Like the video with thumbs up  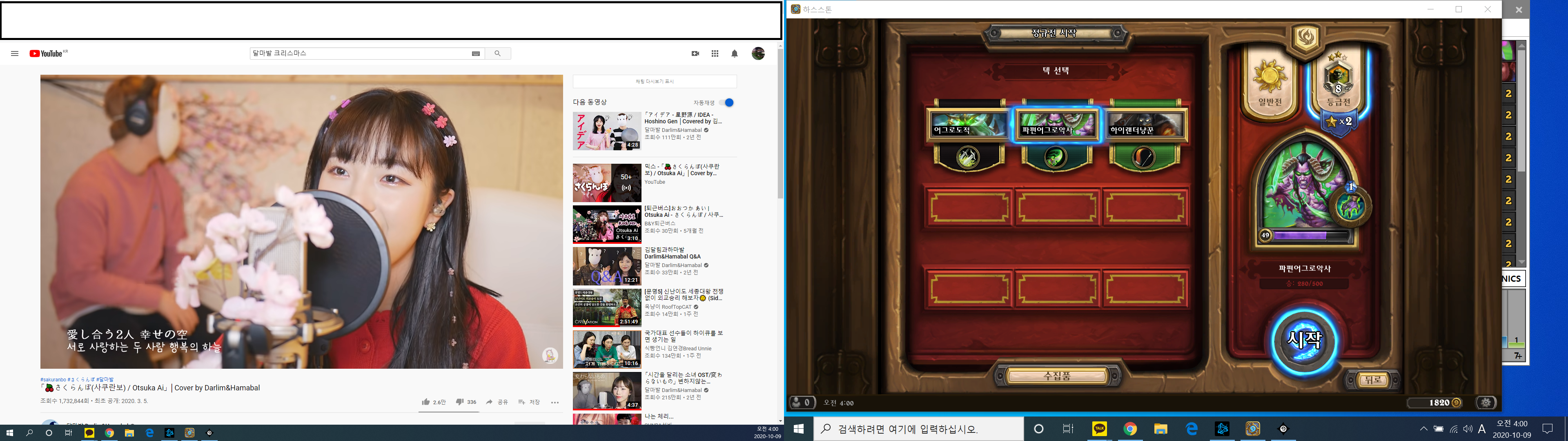point(426,402)
